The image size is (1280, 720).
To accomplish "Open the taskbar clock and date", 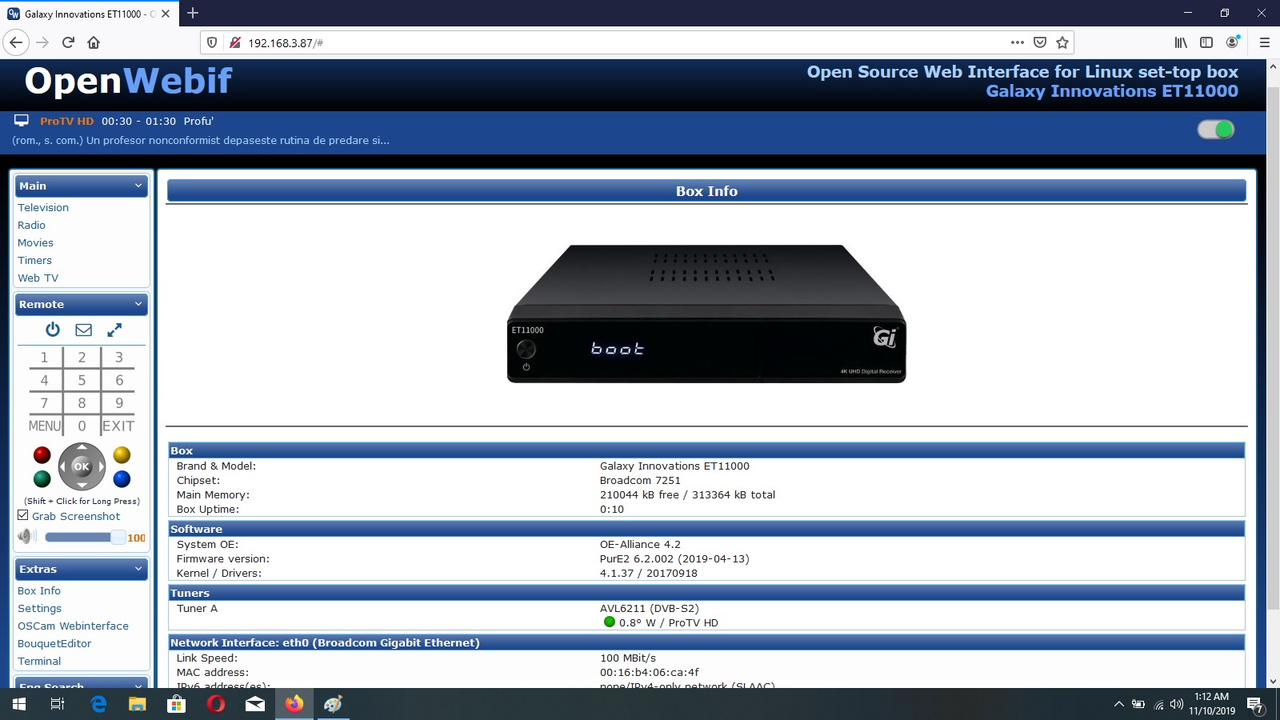I will (x=1212, y=704).
